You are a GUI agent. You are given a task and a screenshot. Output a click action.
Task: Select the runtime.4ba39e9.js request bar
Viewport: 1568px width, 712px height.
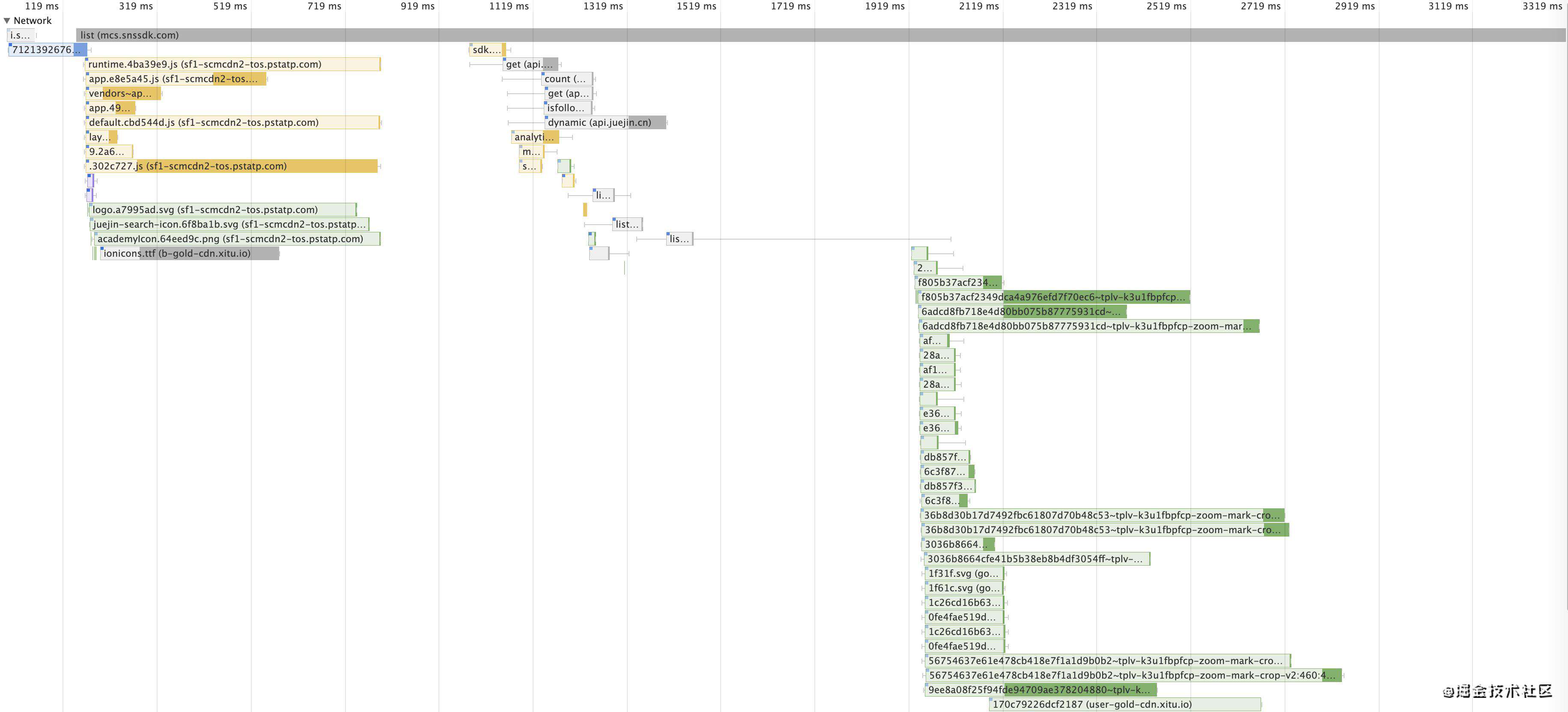pos(233,65)
